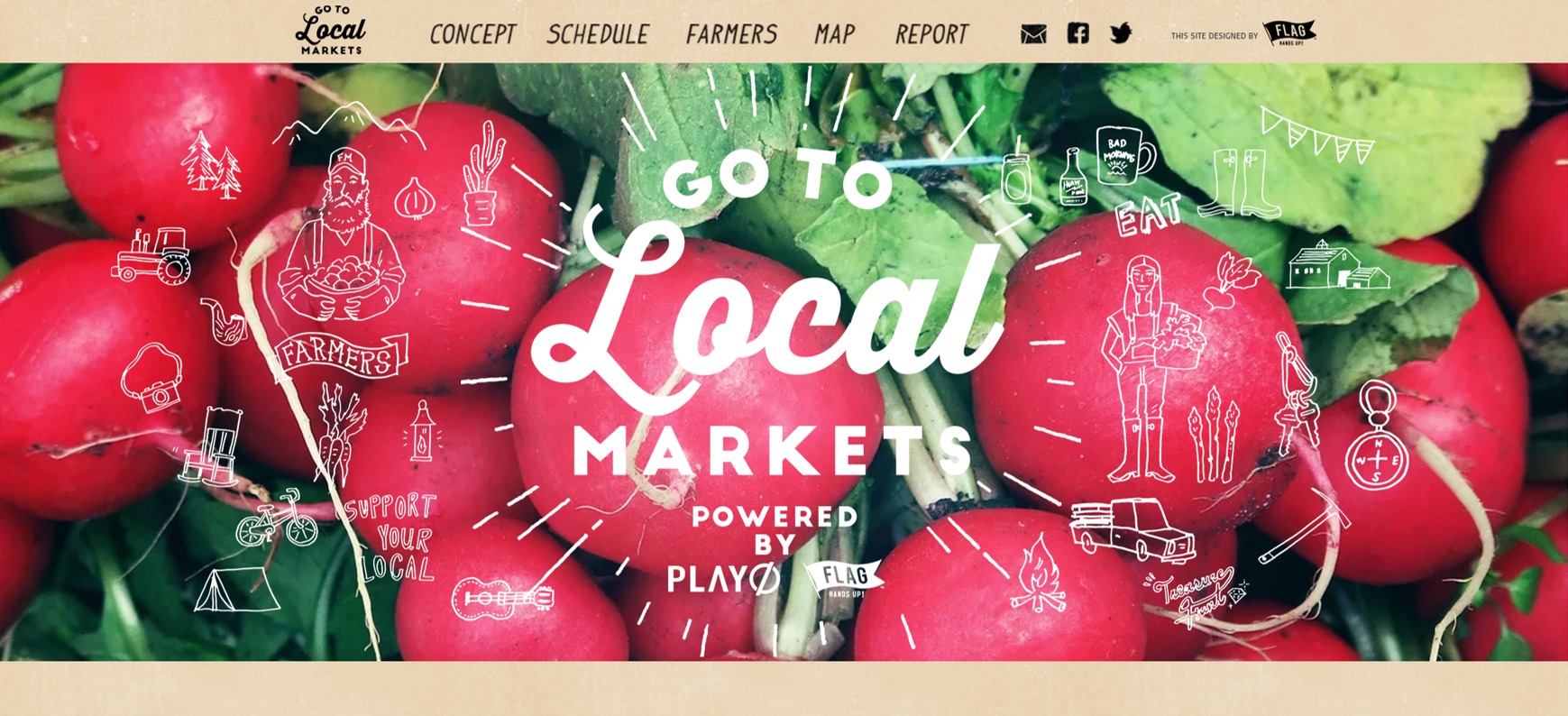Open the Map page
Screen dimensions: 1568x716
tap(834, 34)
